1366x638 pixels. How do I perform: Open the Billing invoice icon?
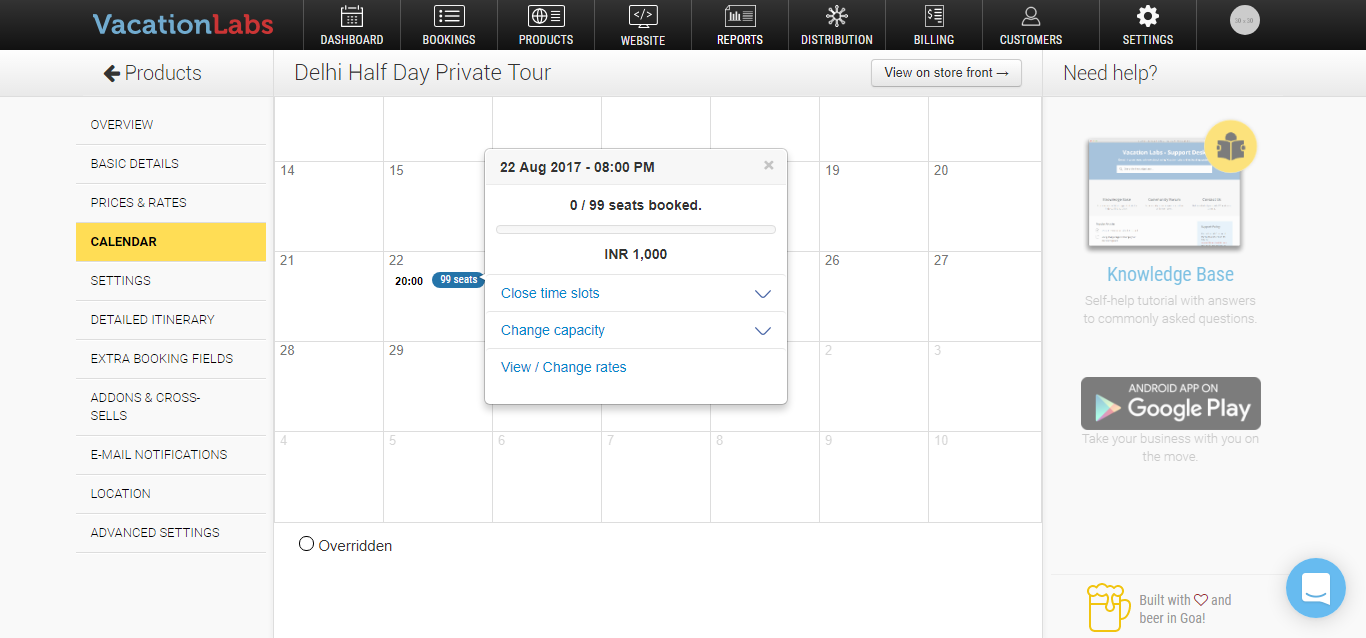click(934, 16)
